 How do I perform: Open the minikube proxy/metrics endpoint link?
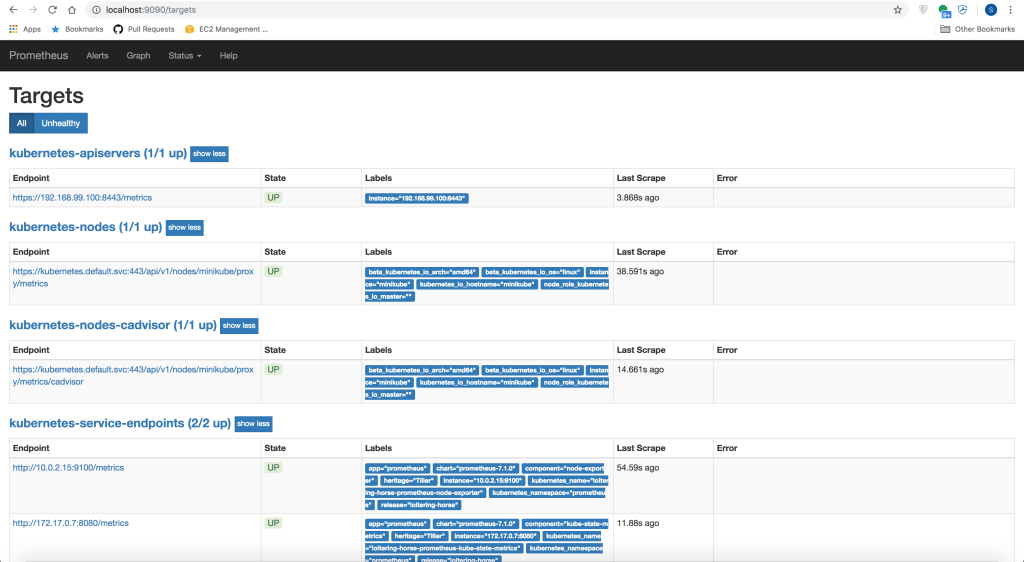click(x=133, y=277)
